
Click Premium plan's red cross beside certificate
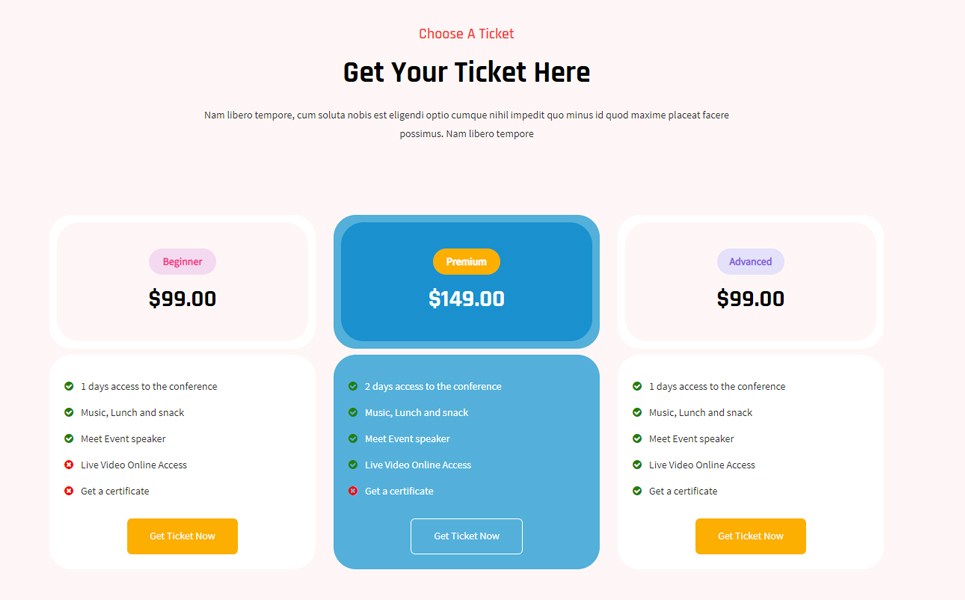click(x=353, y=491)
